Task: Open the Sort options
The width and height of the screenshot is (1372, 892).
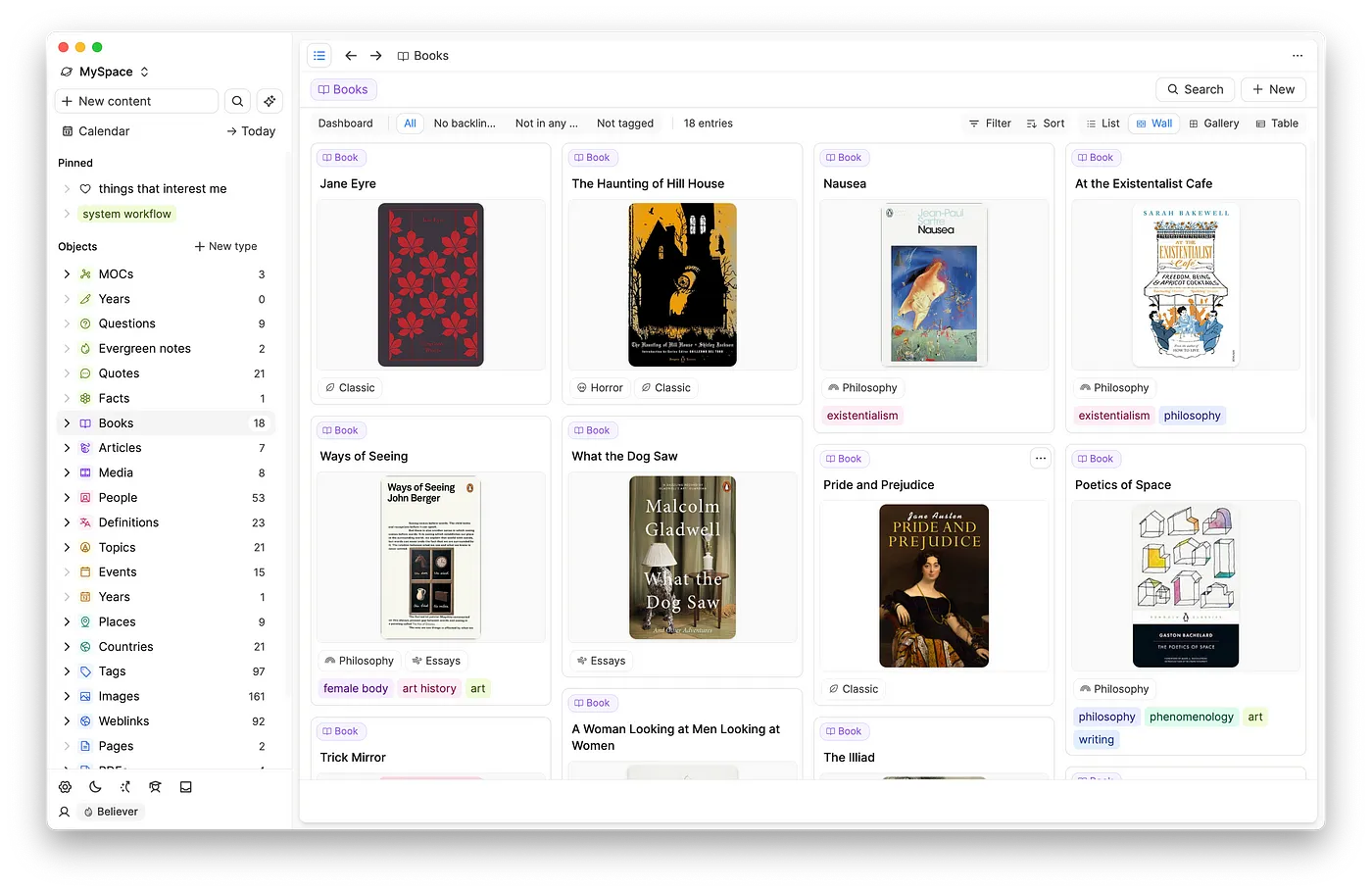Action: [1046, 124]
